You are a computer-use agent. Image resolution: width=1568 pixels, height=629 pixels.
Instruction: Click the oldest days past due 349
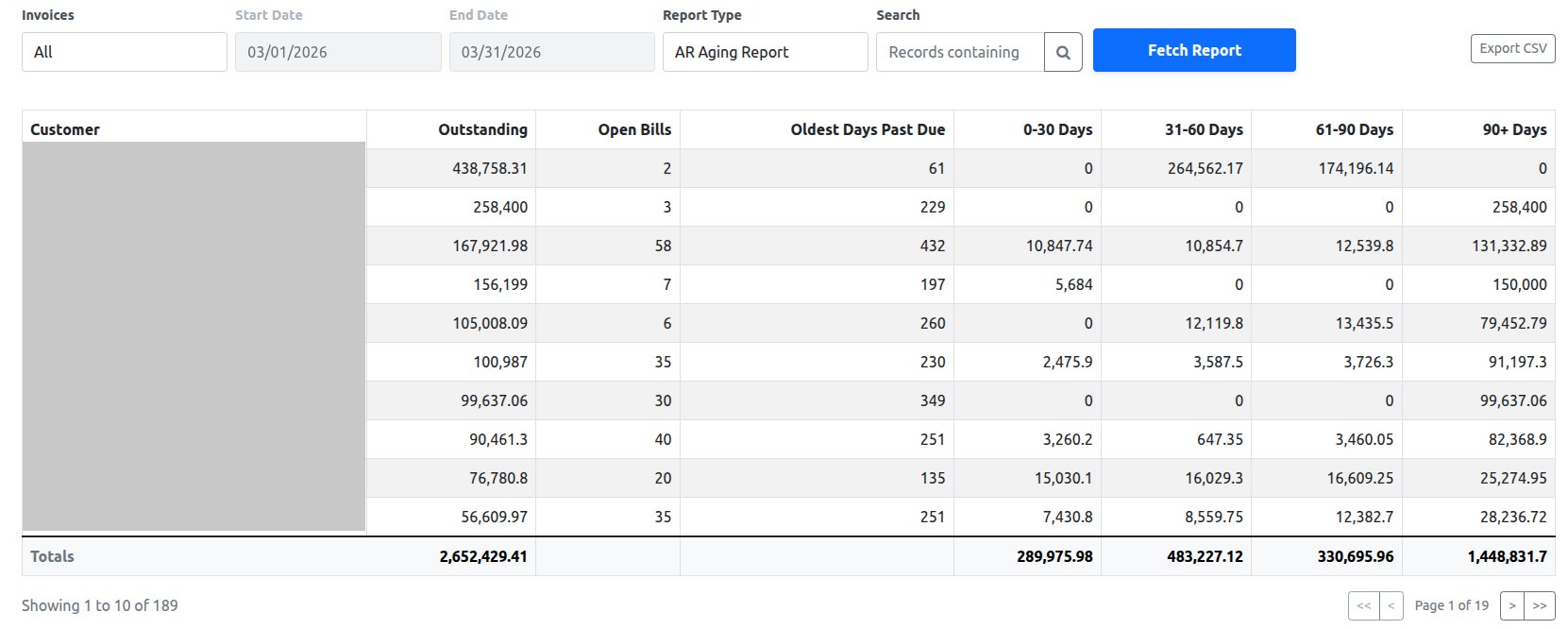tap(933, 400)
